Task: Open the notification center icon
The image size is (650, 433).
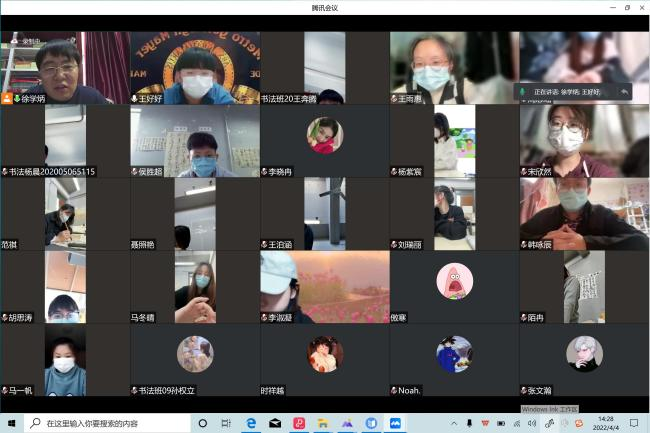Action: tap(634, 423)
